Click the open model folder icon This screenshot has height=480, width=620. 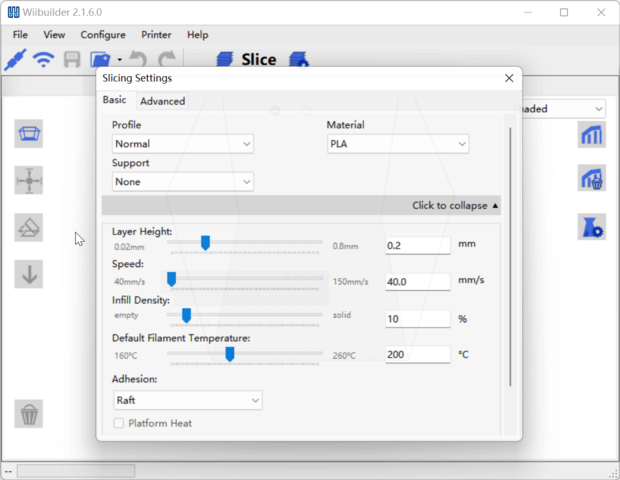tap(100, 60)
